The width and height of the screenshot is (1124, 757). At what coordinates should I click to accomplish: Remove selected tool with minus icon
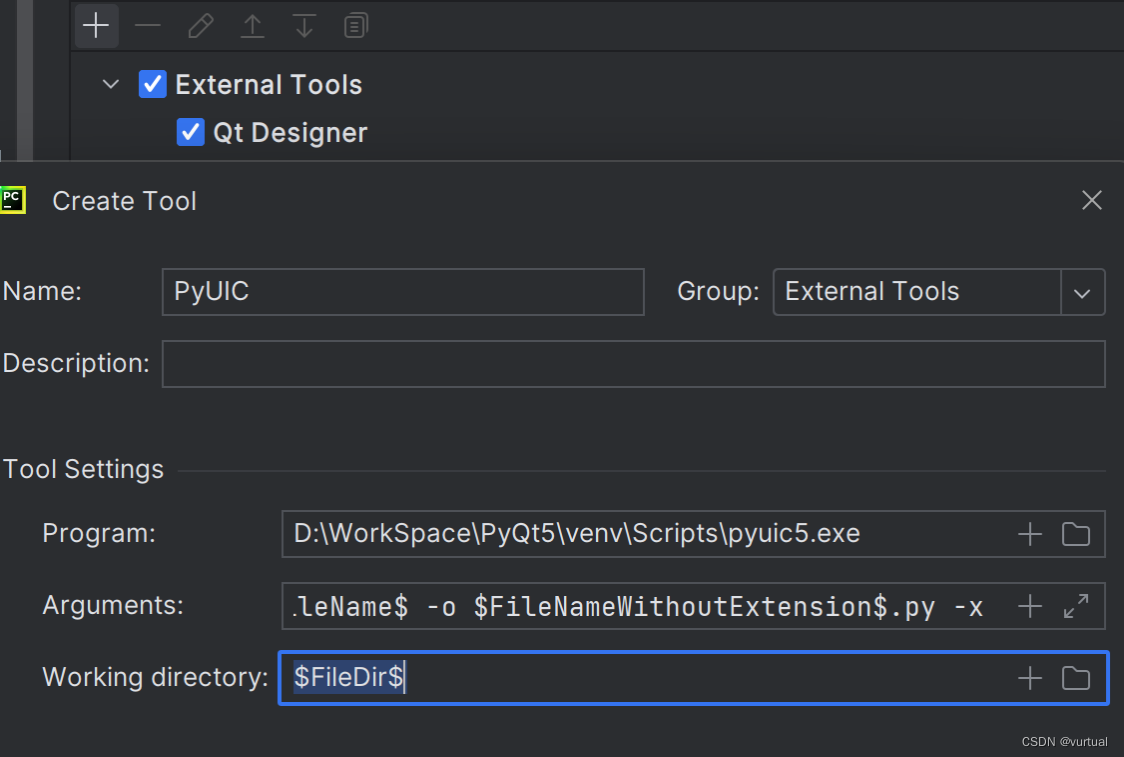pos(148,26)
